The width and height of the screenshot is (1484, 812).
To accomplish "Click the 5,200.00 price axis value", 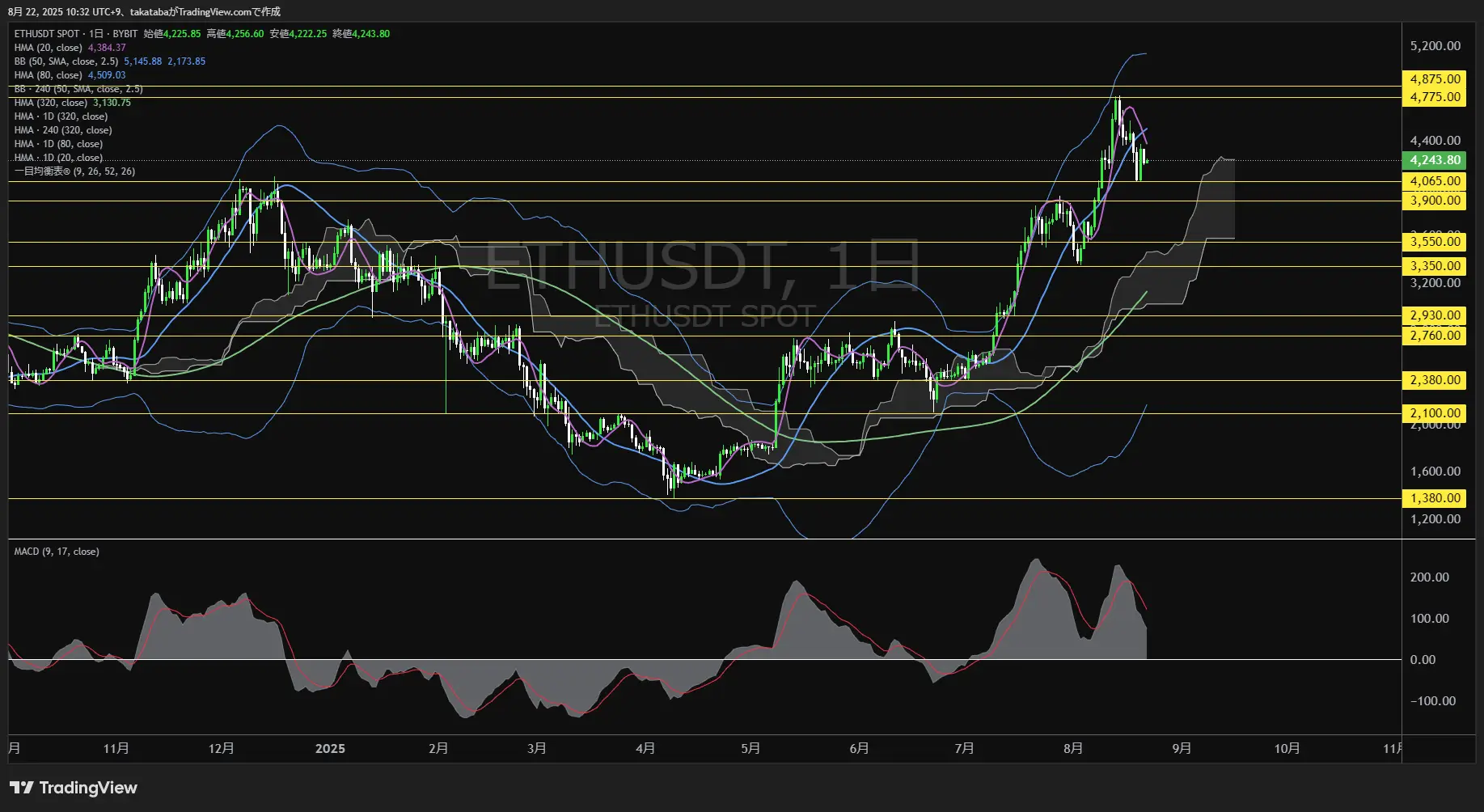I will click(1435, 46).
